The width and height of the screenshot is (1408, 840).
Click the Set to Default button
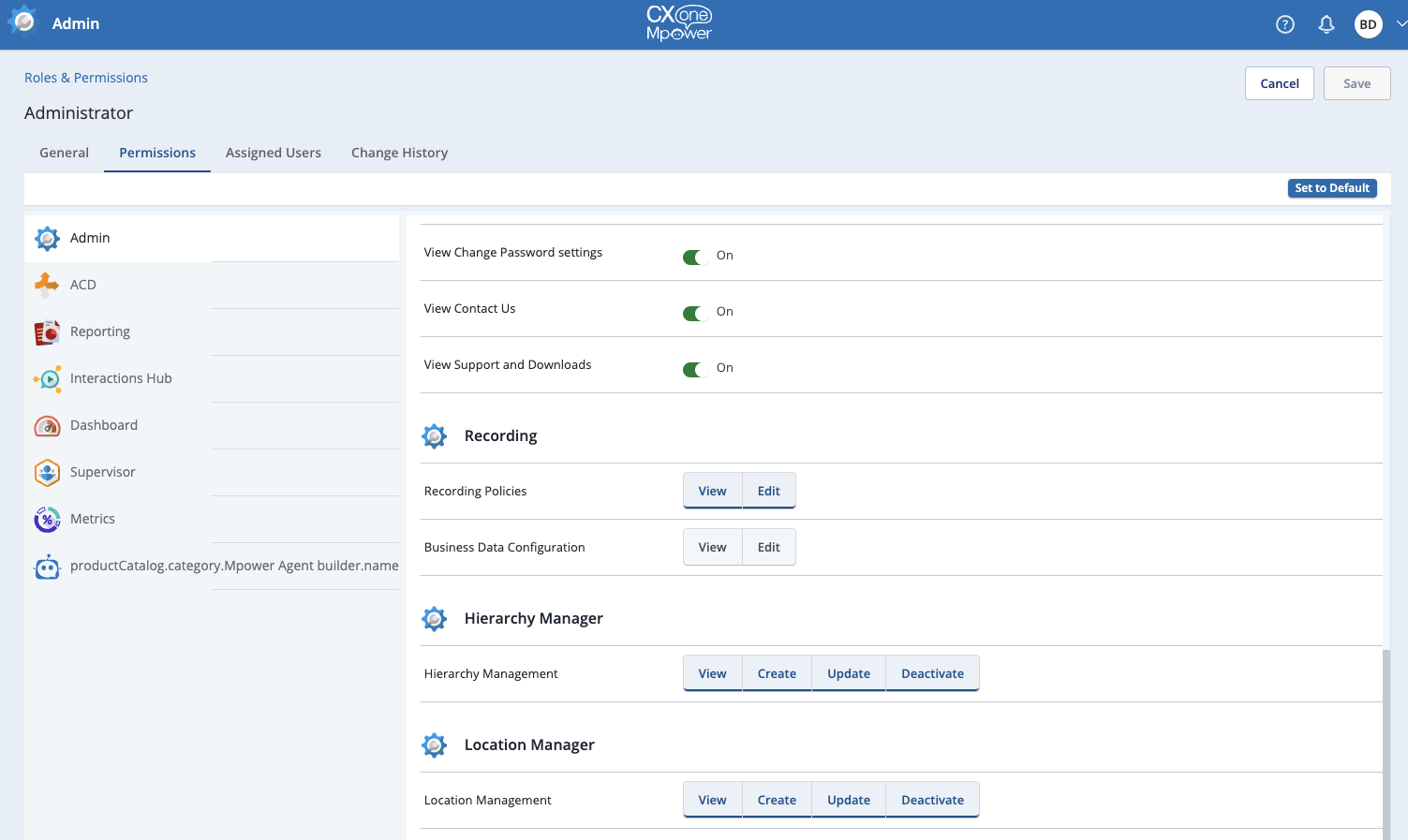[x=1331, y=188]
